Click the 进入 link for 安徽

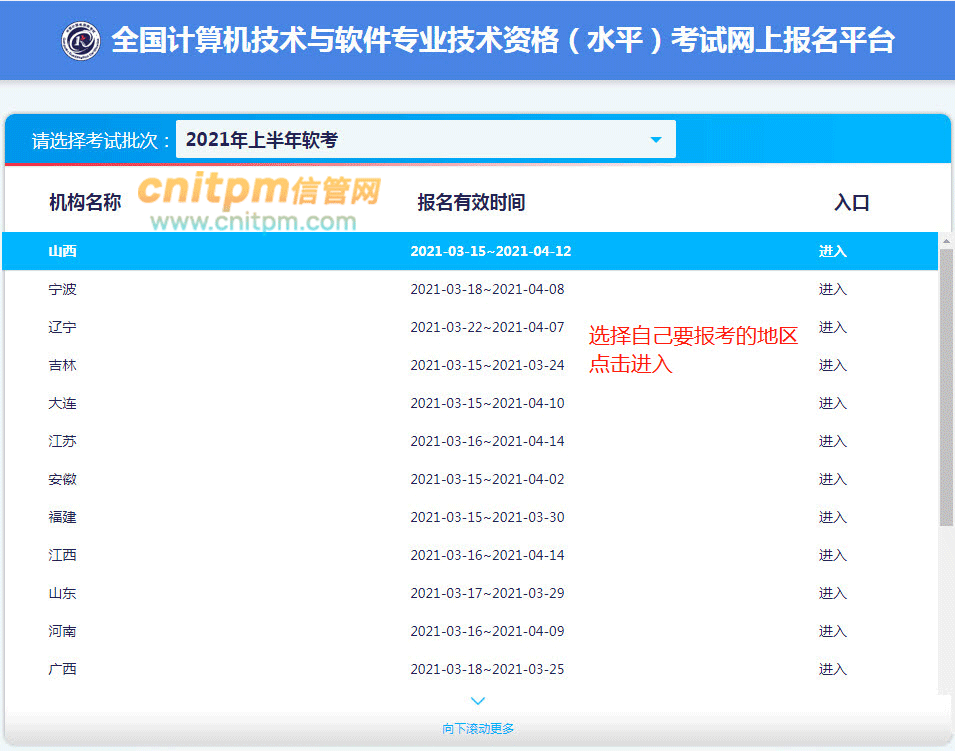point(833,479)
